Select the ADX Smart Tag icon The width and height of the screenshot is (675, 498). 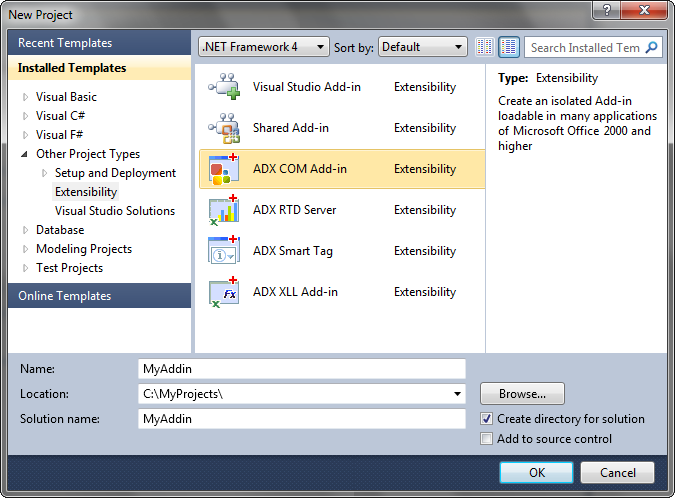click(x=224, y=251)
